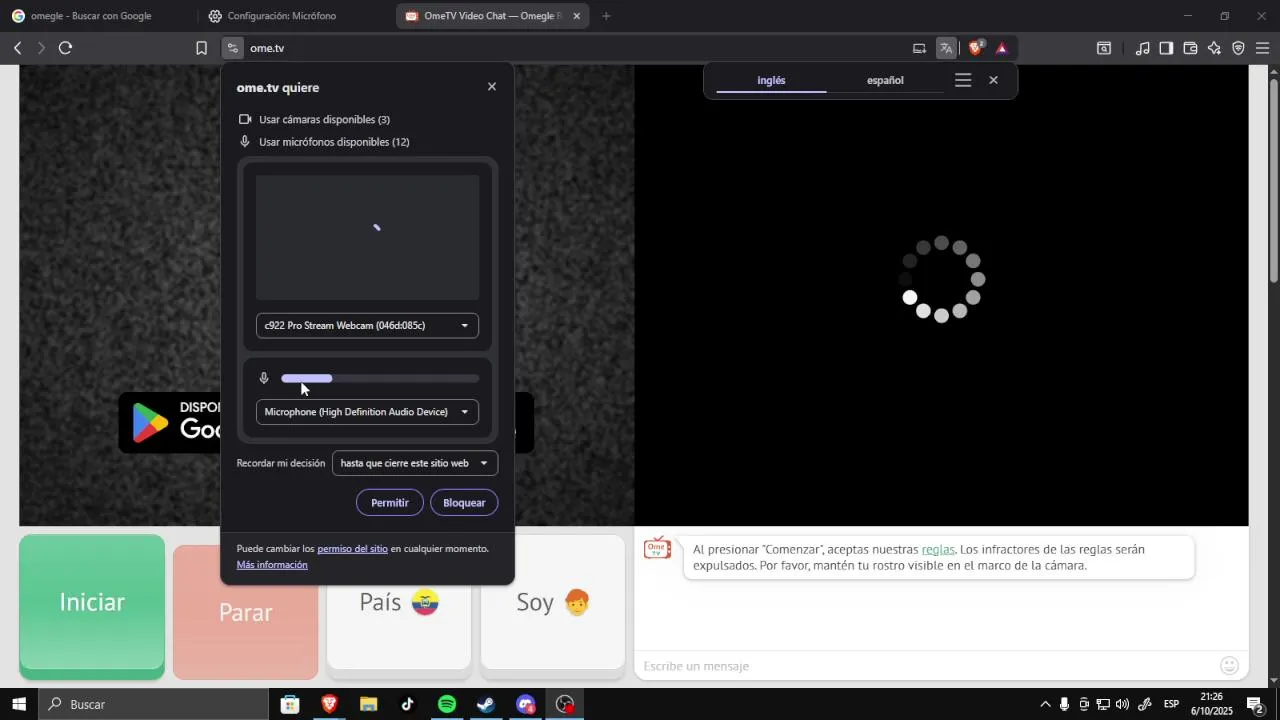Click the camera preview area in dialog
The width and height of the screenshot is (1280, 720).
[367, 238]
